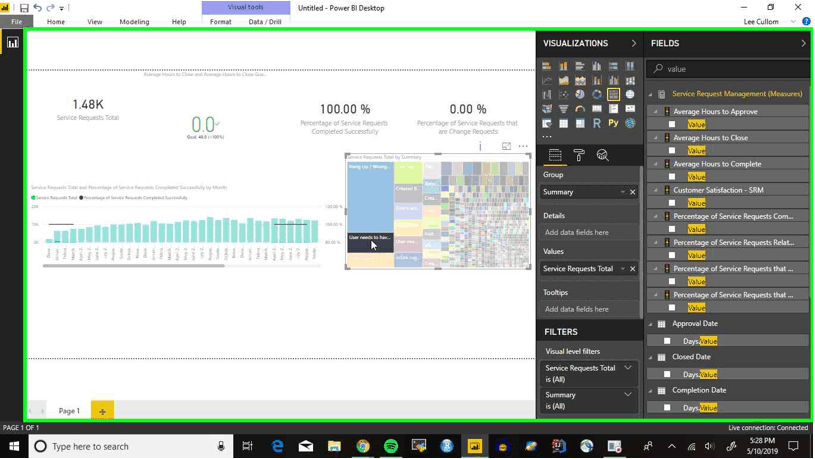
Task: Collapse the Visualizations pane chevron
Action: point(634,43)
